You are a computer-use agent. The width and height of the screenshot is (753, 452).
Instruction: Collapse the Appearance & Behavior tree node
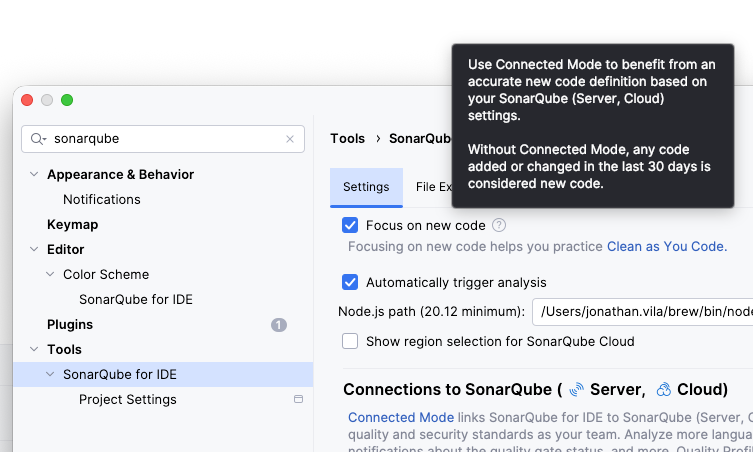pos(34,175)
